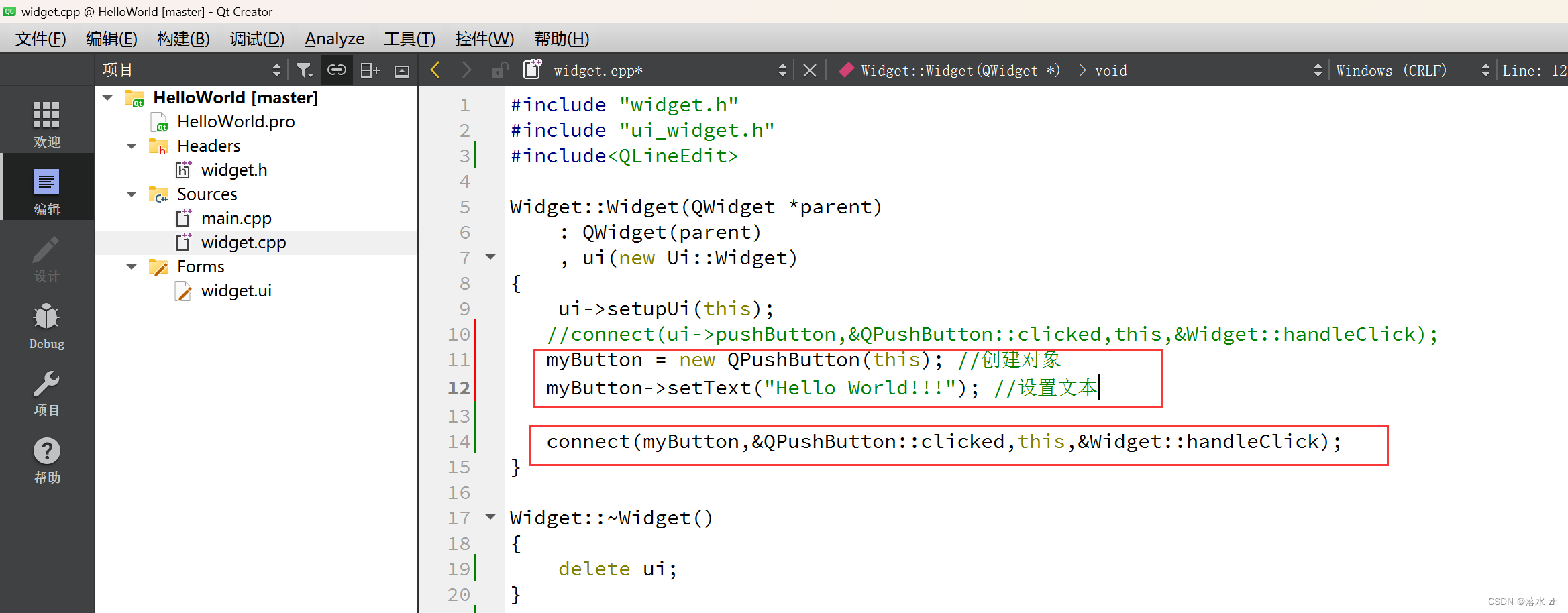
Task: Collapse the HelloWorld [master] project node
Action: 107,98
